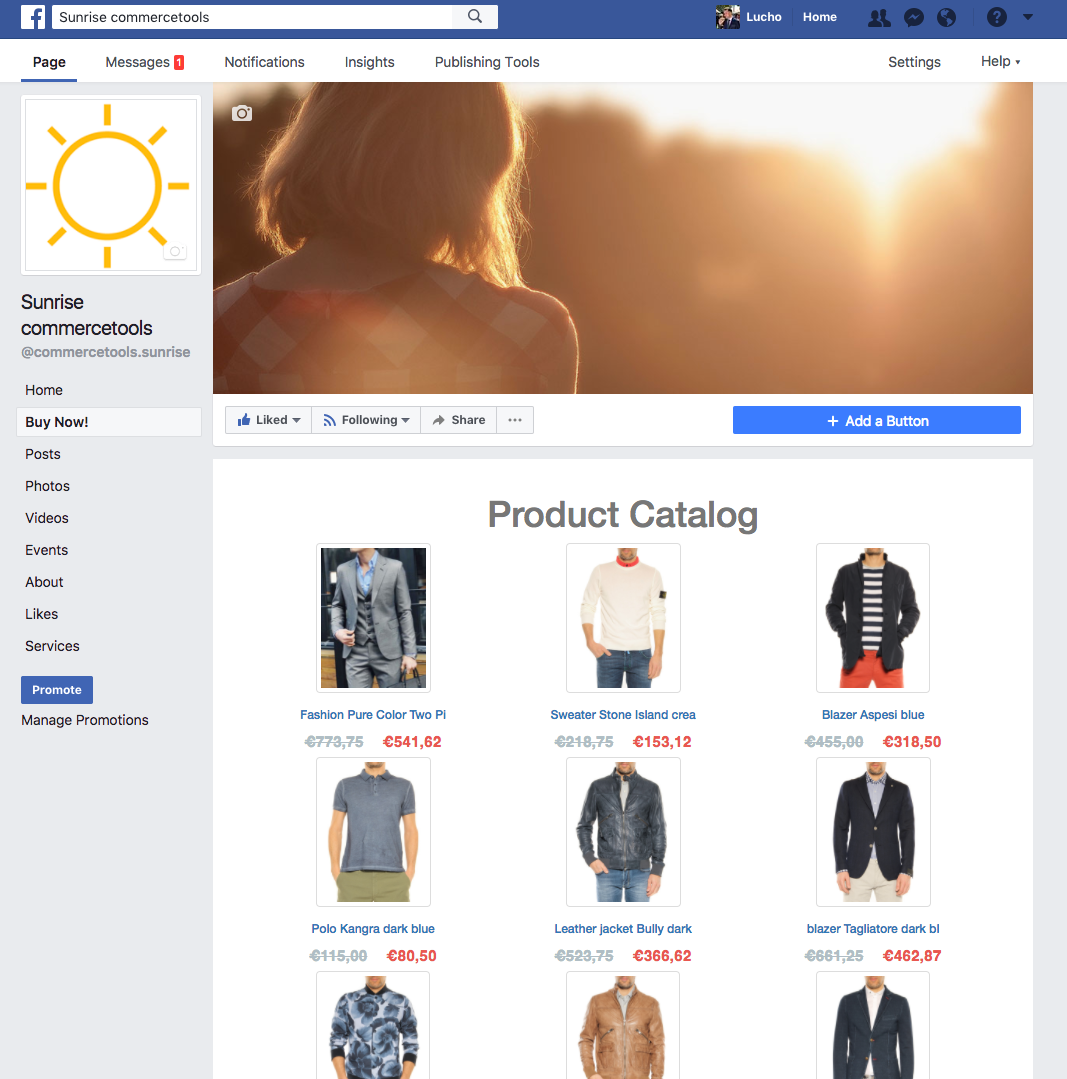Click @commercetools.sunrise username
The image size is (1067, 1079).
(105, 352)
